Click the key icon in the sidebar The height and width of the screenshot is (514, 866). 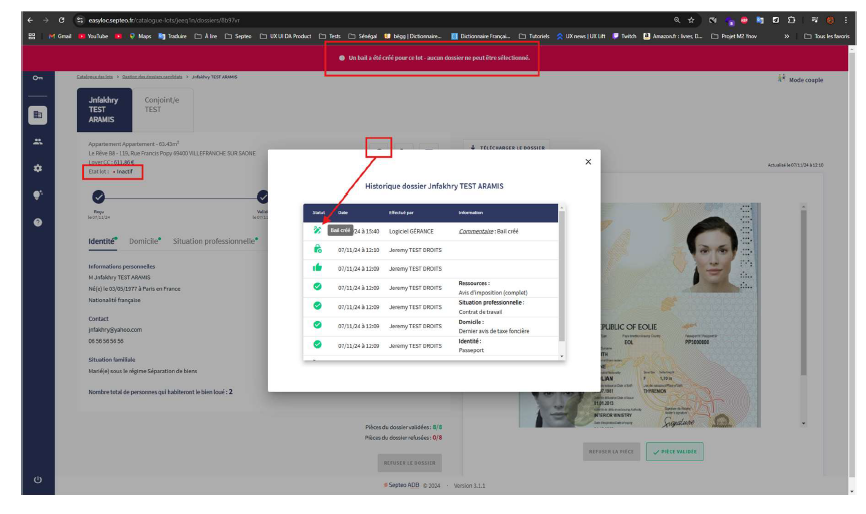click(x=37, y=78)
